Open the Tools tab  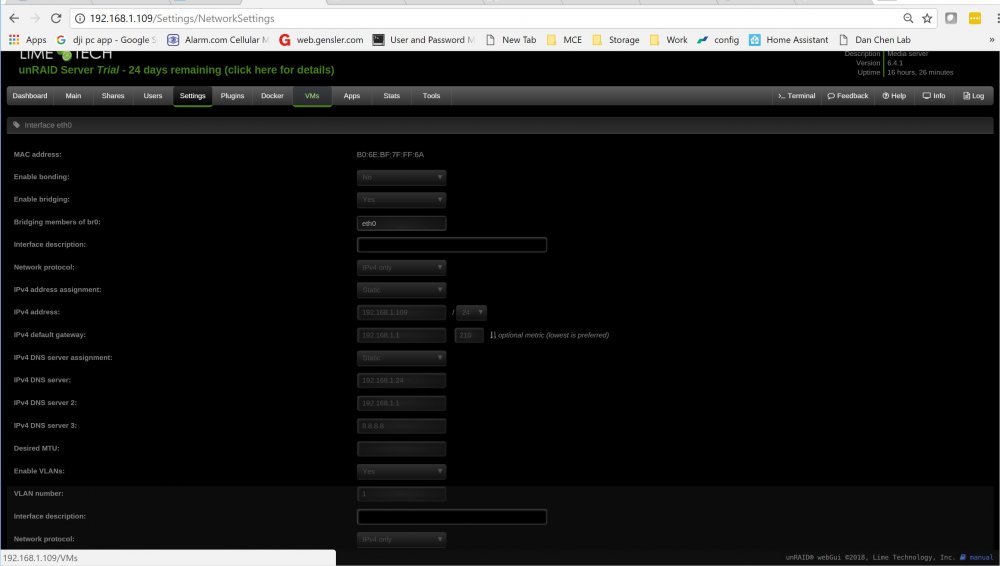click(x=431, y=96)
